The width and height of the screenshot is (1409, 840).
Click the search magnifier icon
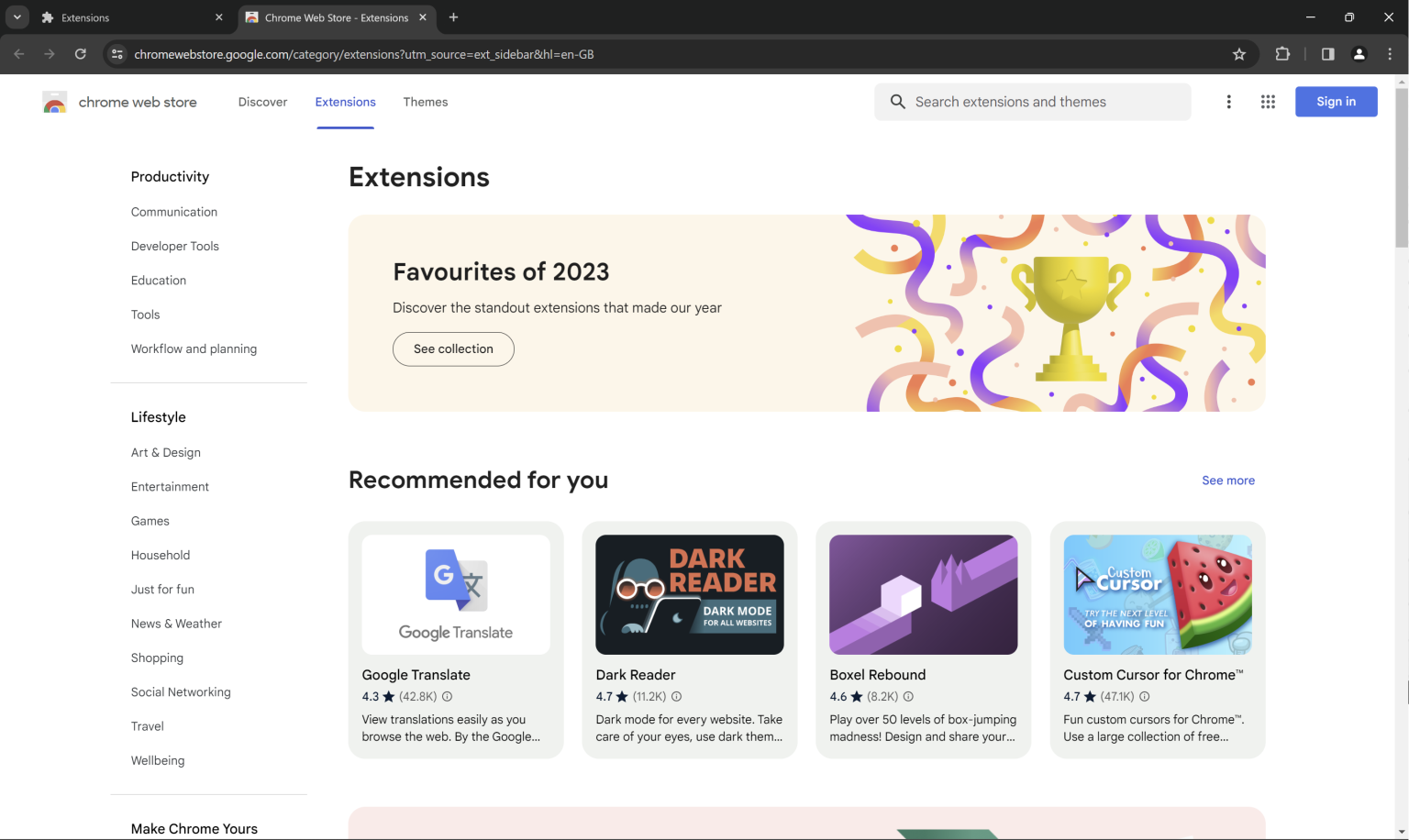[x=898, y=102]
